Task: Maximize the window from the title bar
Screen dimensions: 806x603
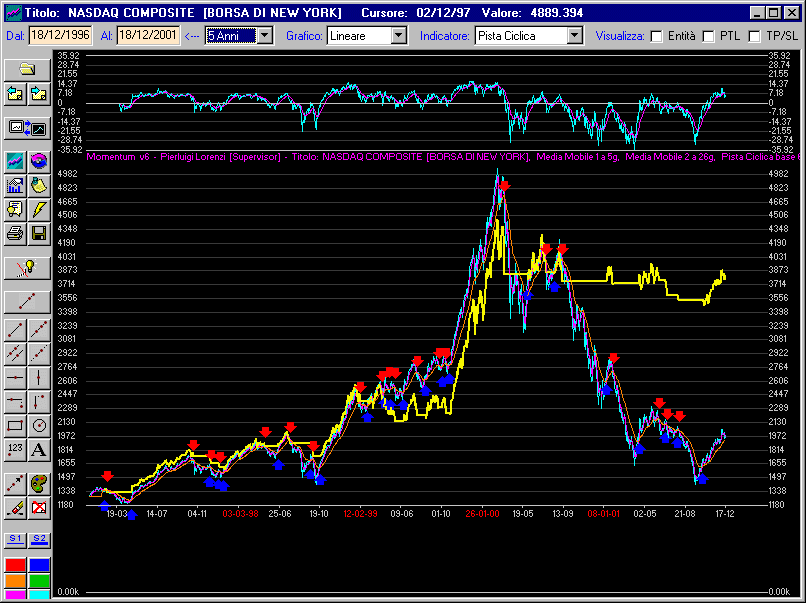Action: (x=774, y=13)
